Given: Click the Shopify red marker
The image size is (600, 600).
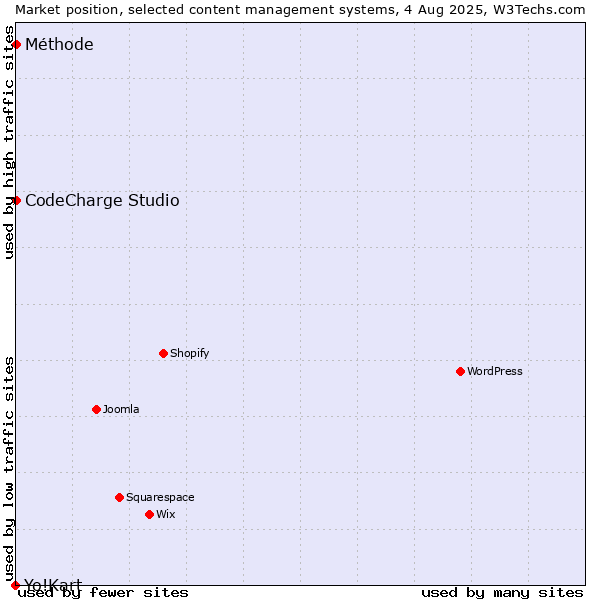Looking at the screenshot, I should click(163, 354).
